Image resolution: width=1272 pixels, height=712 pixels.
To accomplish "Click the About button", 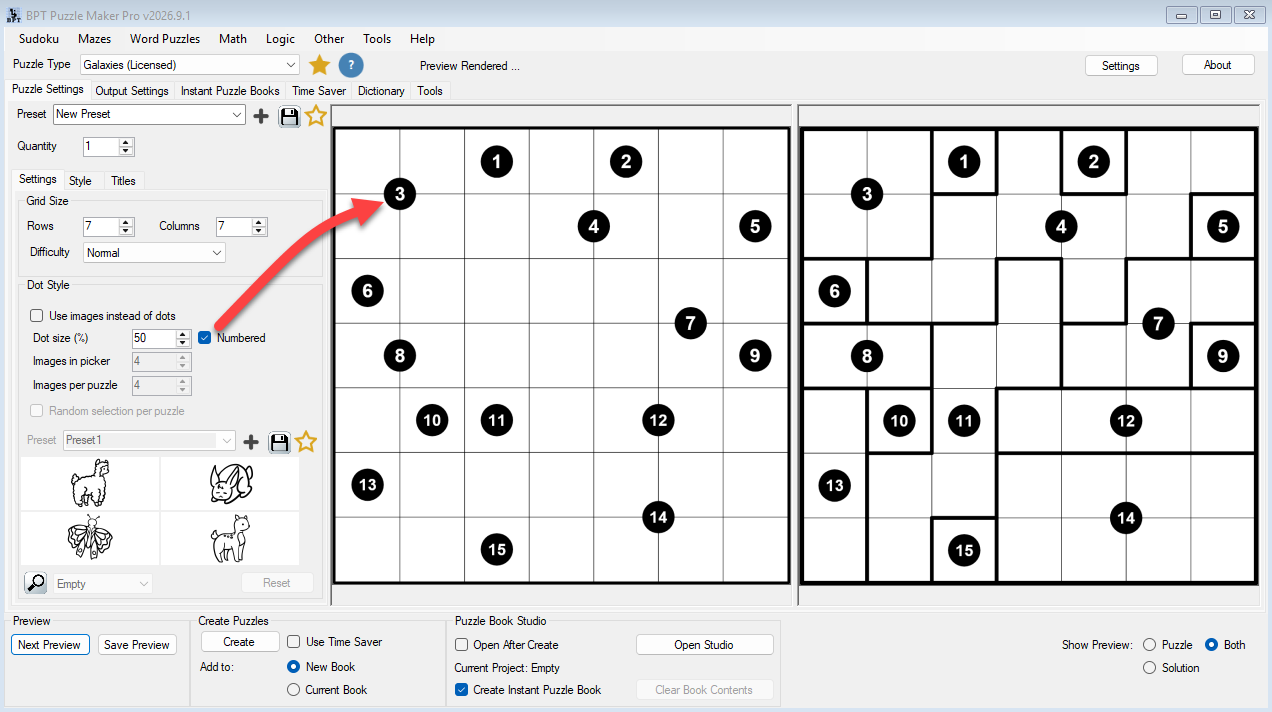I will point(1218,65).
